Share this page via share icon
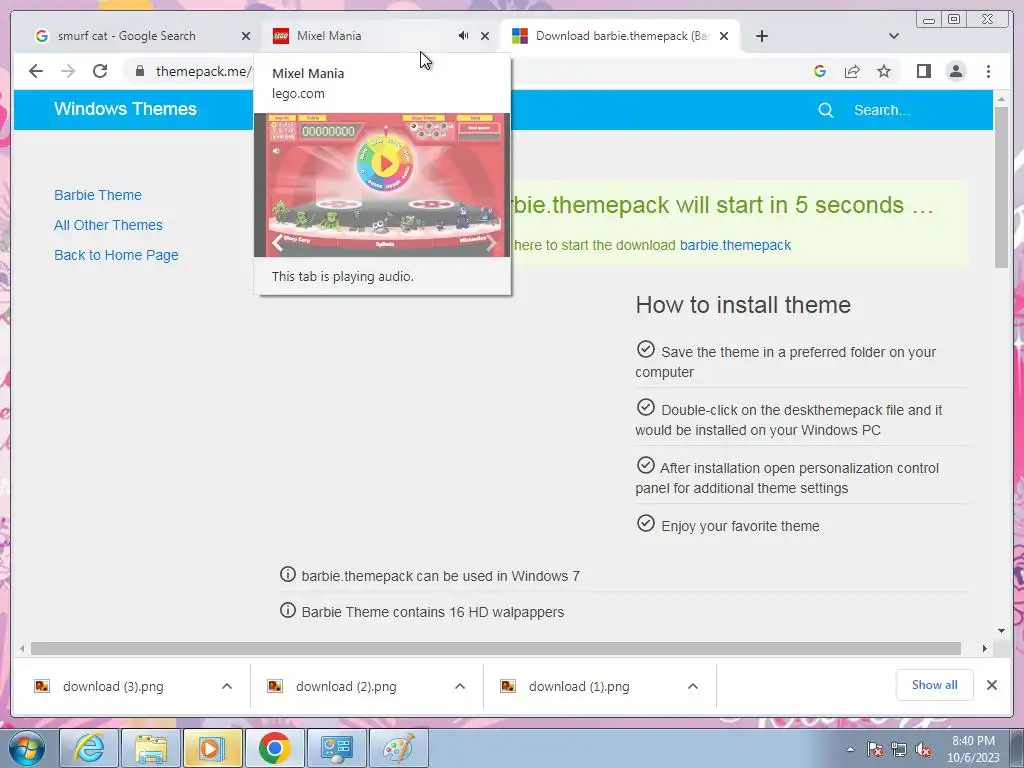Viewport: 1024px width, 768px height. [x=852, y=71]
